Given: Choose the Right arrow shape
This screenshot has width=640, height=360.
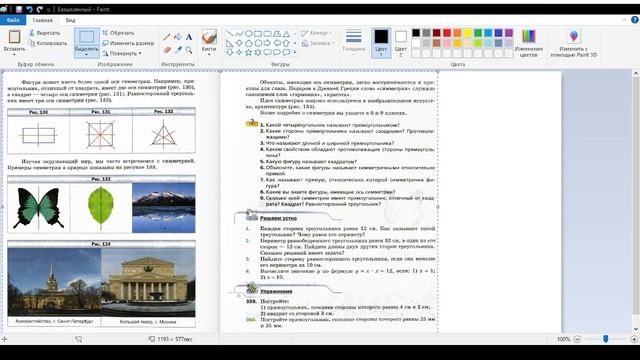Looking at the screenshot, I should (267, 43).
